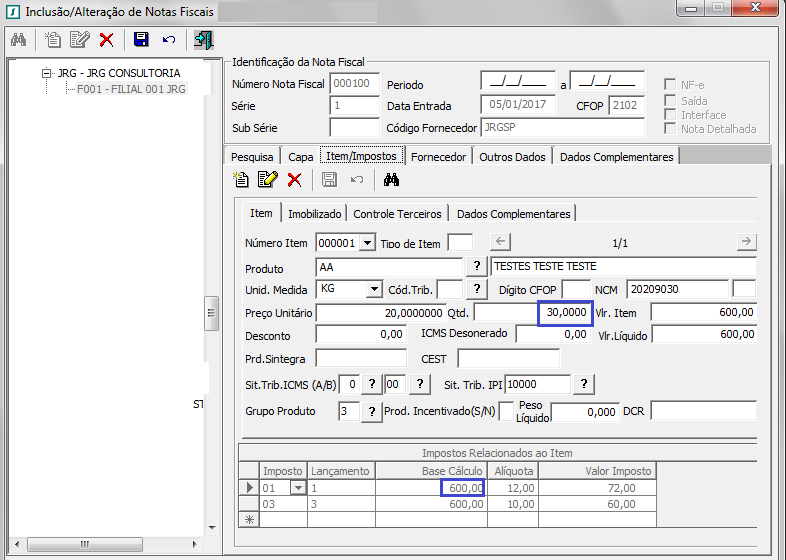
Task: Click the edit item pencil icon in item toolbar
Action: click(267, 180)
